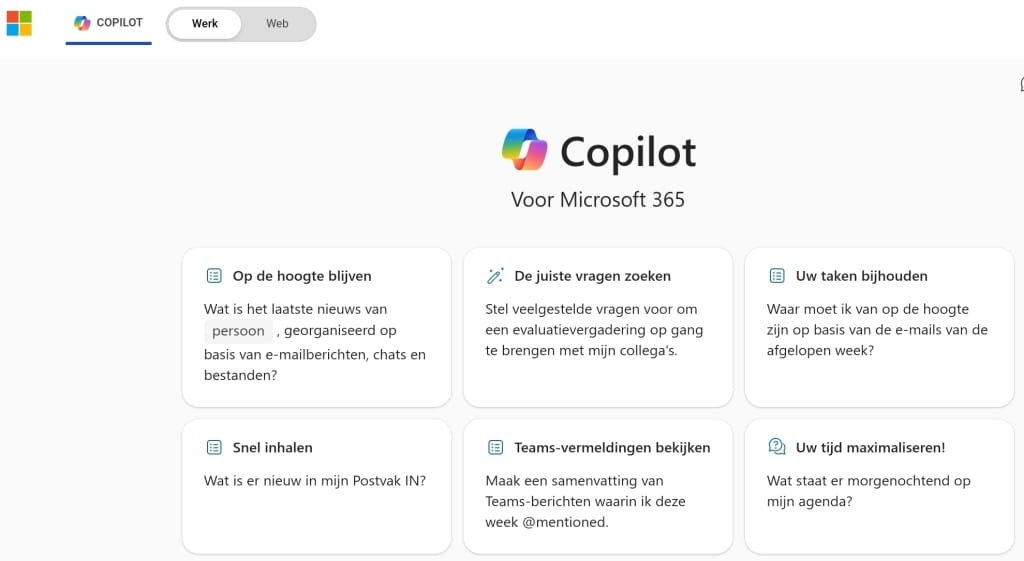Click the large Copilot logo
The image size is (1024, 561).
(524, 150)
